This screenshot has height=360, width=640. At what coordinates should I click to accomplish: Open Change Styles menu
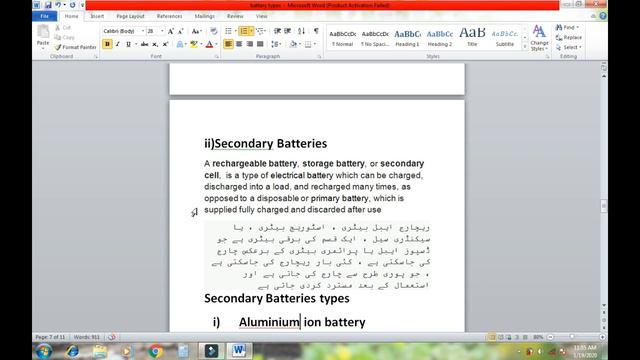pyautogui.click(x=539, y=38)
